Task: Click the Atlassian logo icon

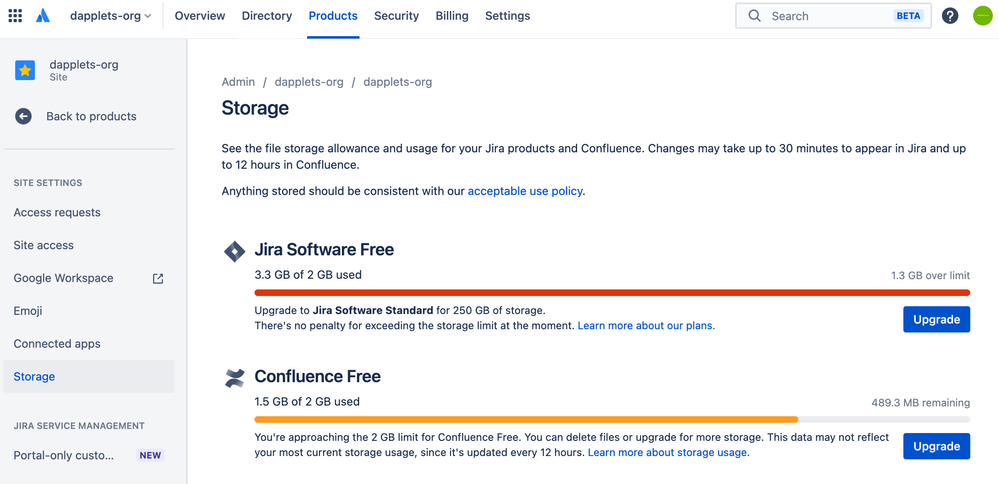Action: pyautogui.click(x=43, y=16)
